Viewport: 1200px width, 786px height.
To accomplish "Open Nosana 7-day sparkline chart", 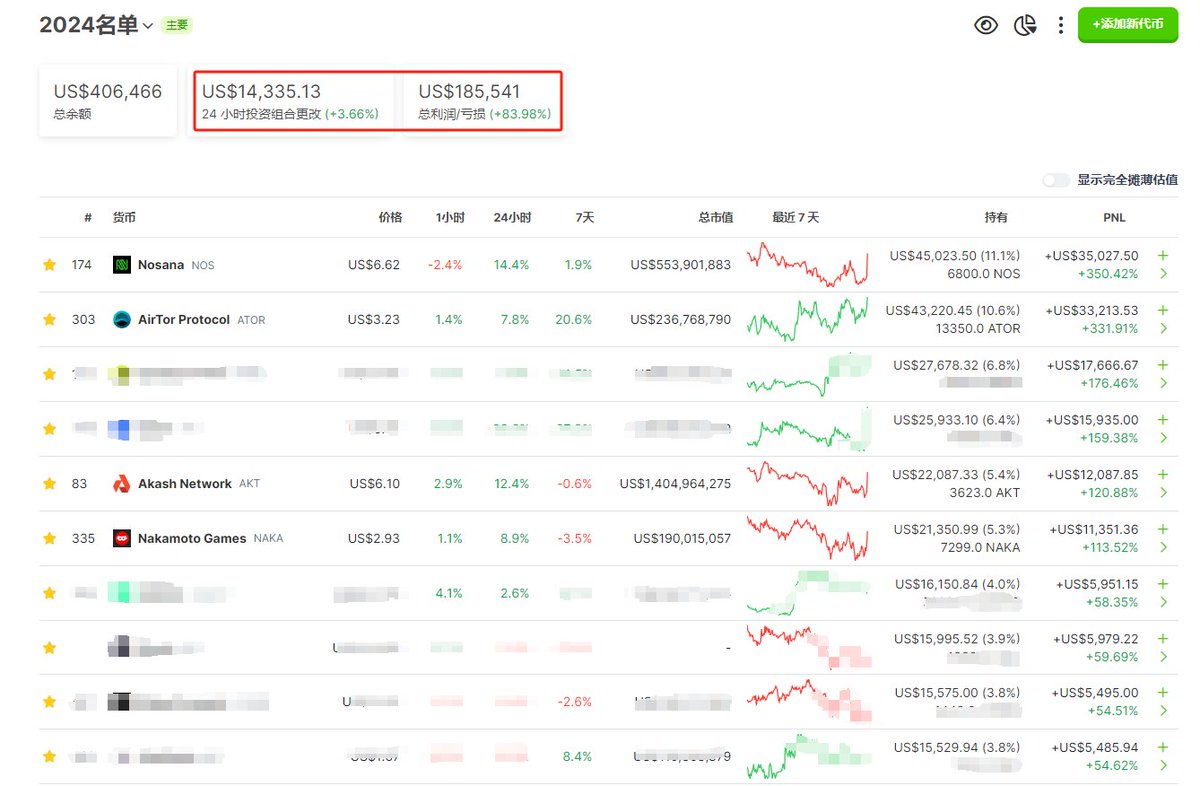I will click(808, 264).
